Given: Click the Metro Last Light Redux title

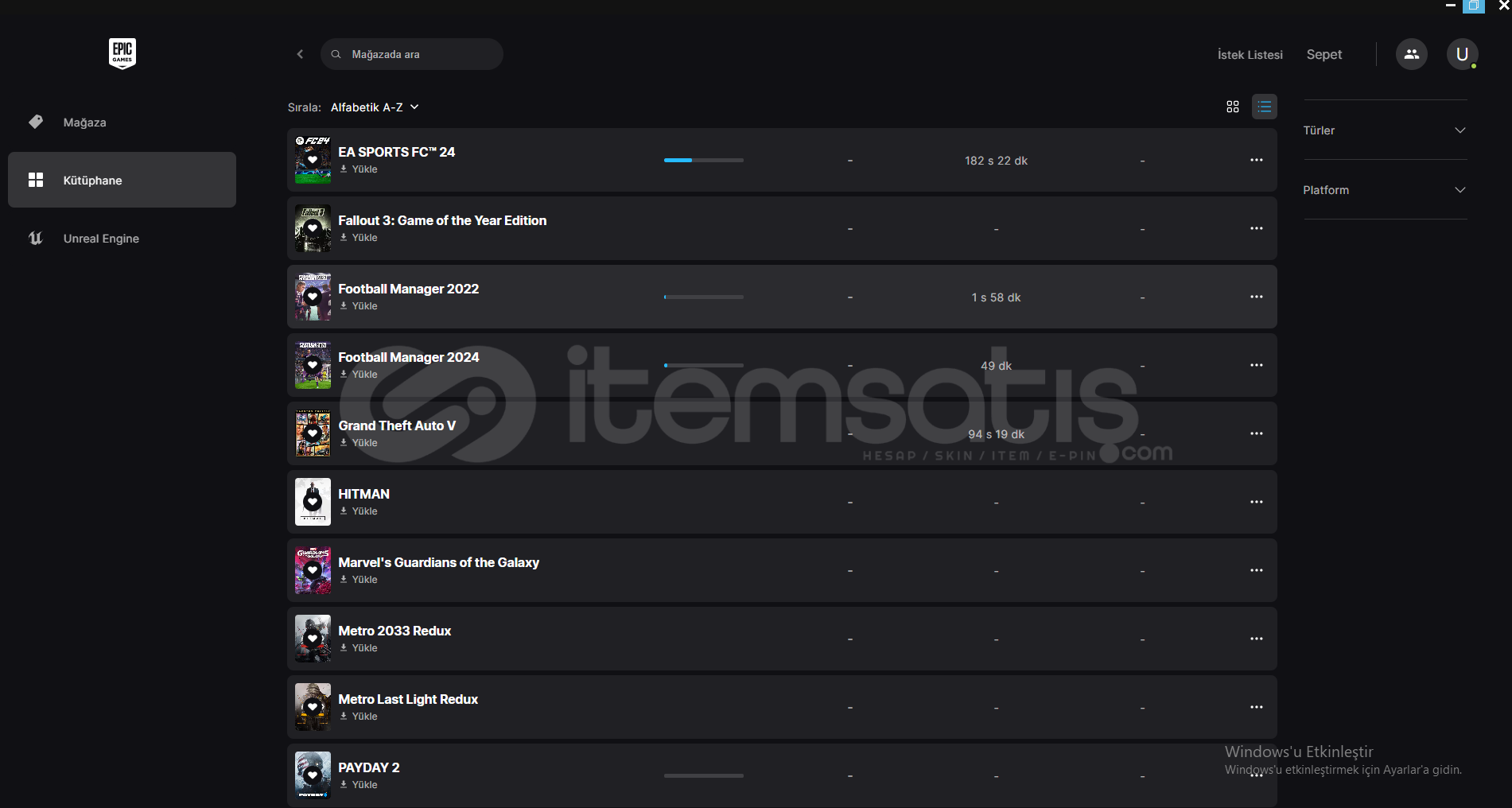Looking at the screenshot, I should pyautogui.click(x=409, y=699).
